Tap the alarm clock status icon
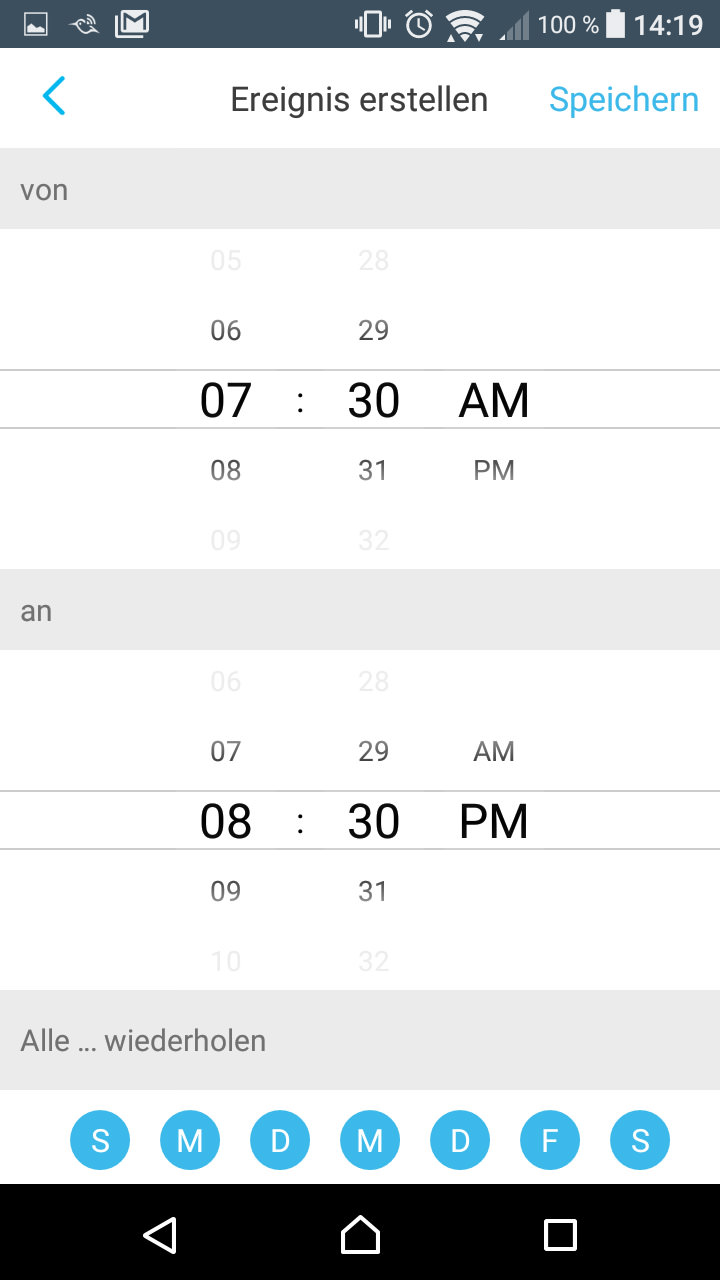 tap(419, 24)
